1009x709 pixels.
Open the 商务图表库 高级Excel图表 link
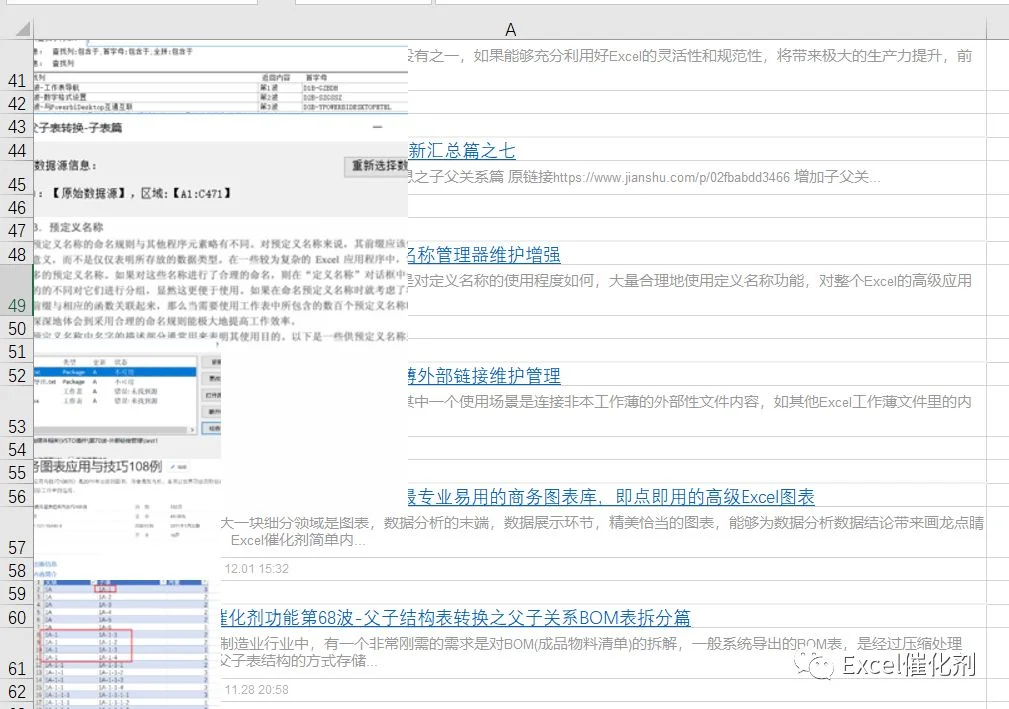[x=611, y=497]
